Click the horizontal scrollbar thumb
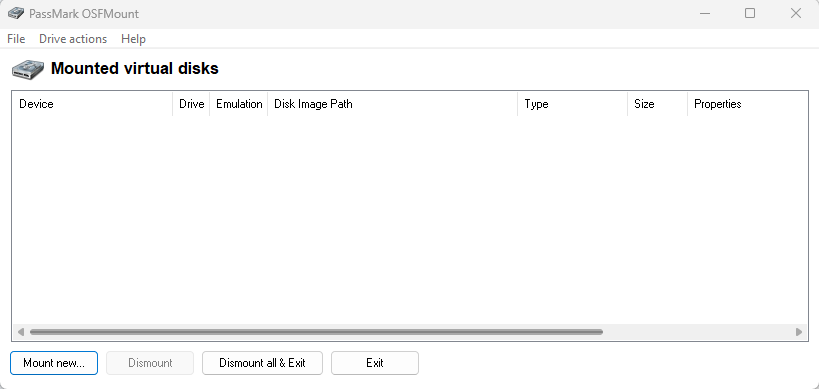This screenshot has height=389, width=819. pos(317,332)
